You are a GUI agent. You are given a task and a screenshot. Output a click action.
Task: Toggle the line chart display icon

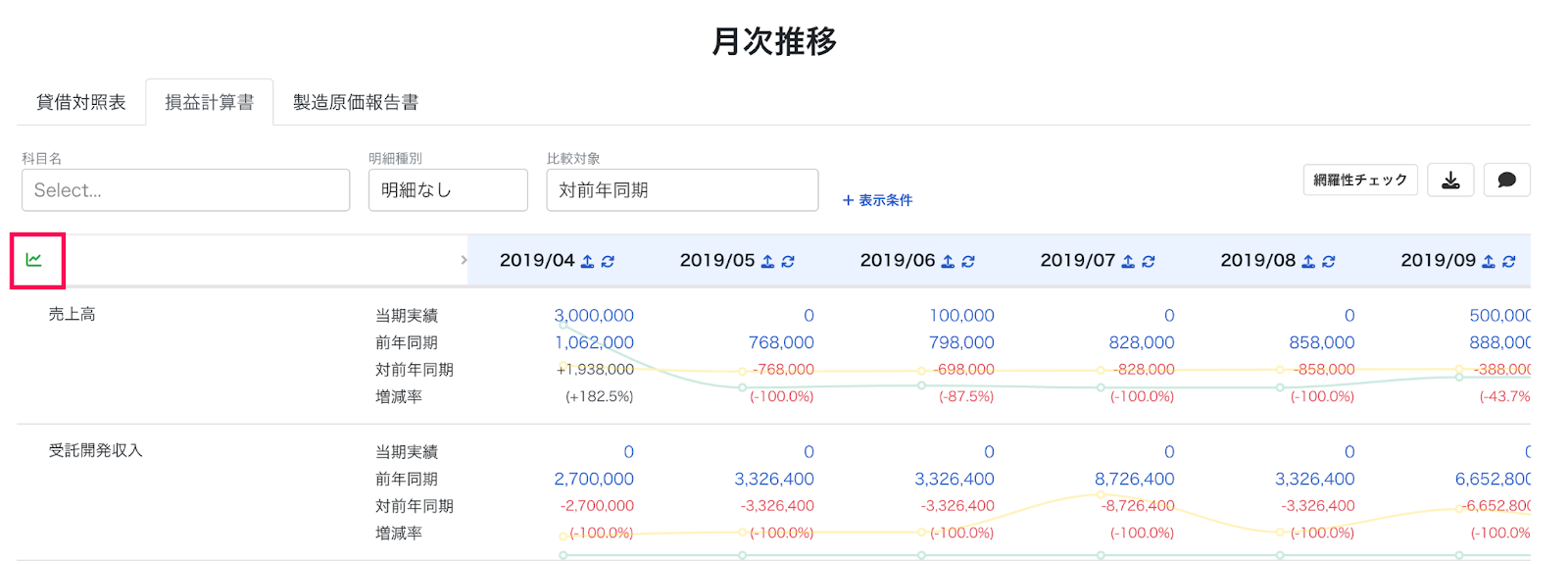tap(34, 260)
